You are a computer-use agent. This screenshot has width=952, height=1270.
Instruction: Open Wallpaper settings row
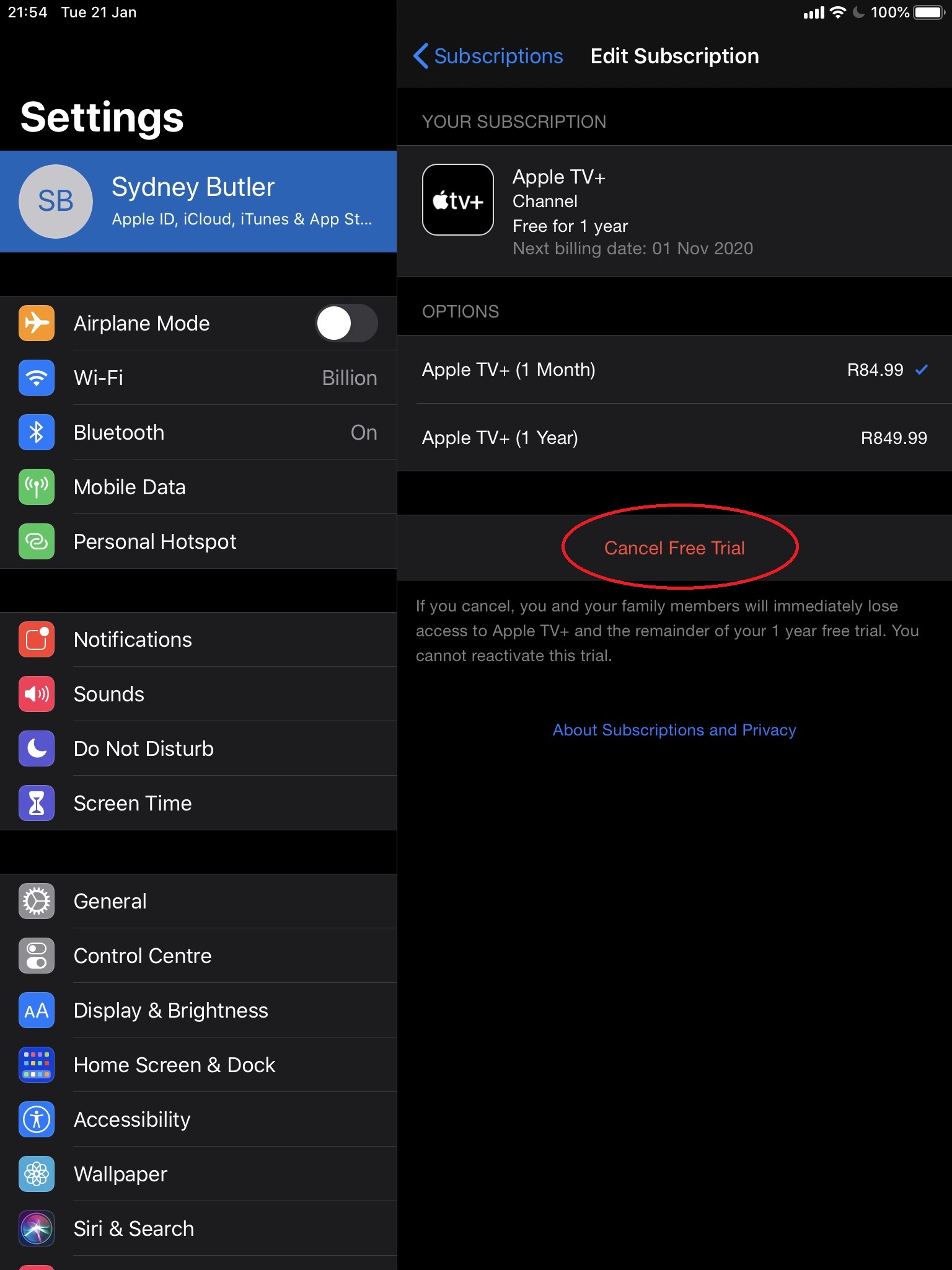click(198, 1174)
